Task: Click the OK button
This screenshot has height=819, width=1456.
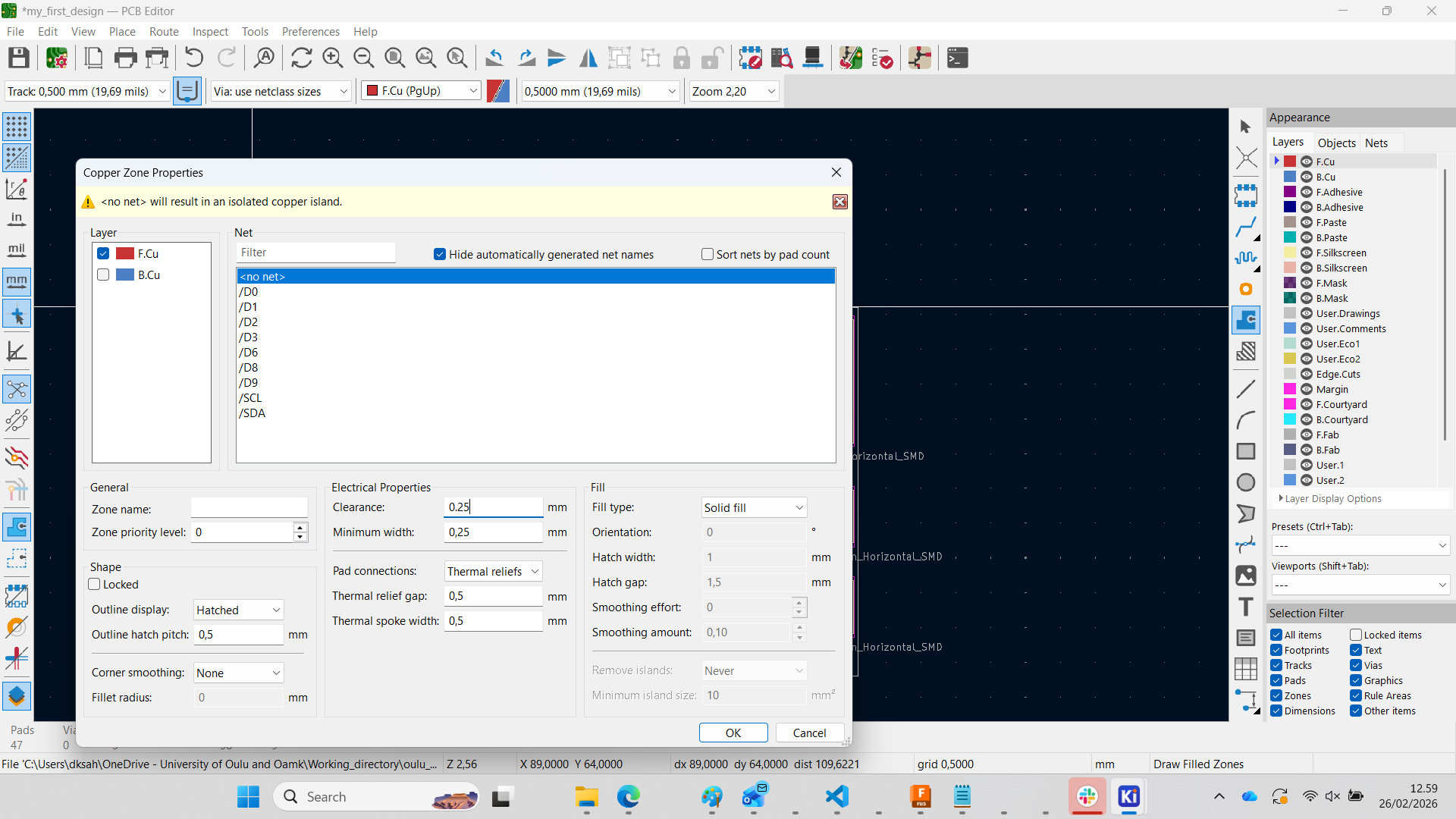Action: click(x=733, y=733)
